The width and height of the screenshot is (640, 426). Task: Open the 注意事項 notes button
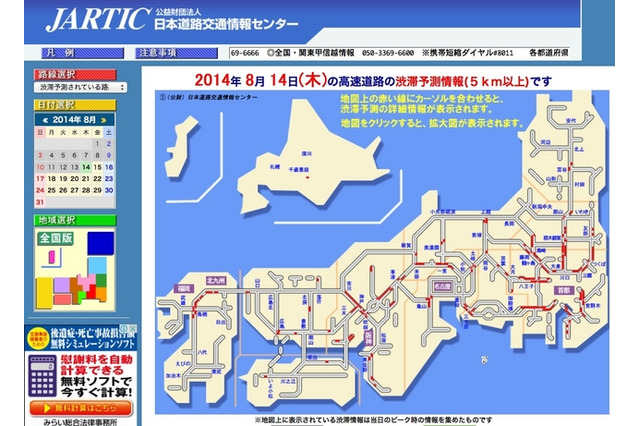tap(176, 53)
